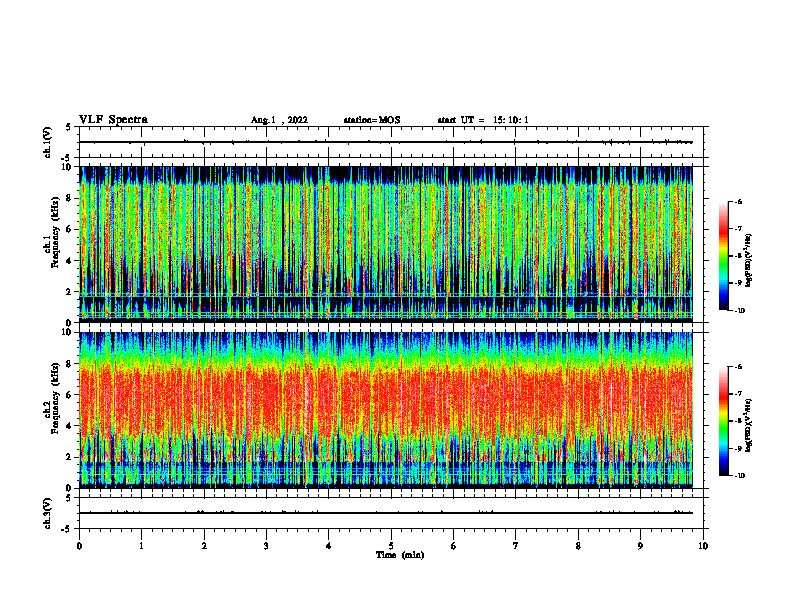Click the time axis tick label '8'
Image resolution: width=792 pixels, height=612 pixels.
click(578, 546)
